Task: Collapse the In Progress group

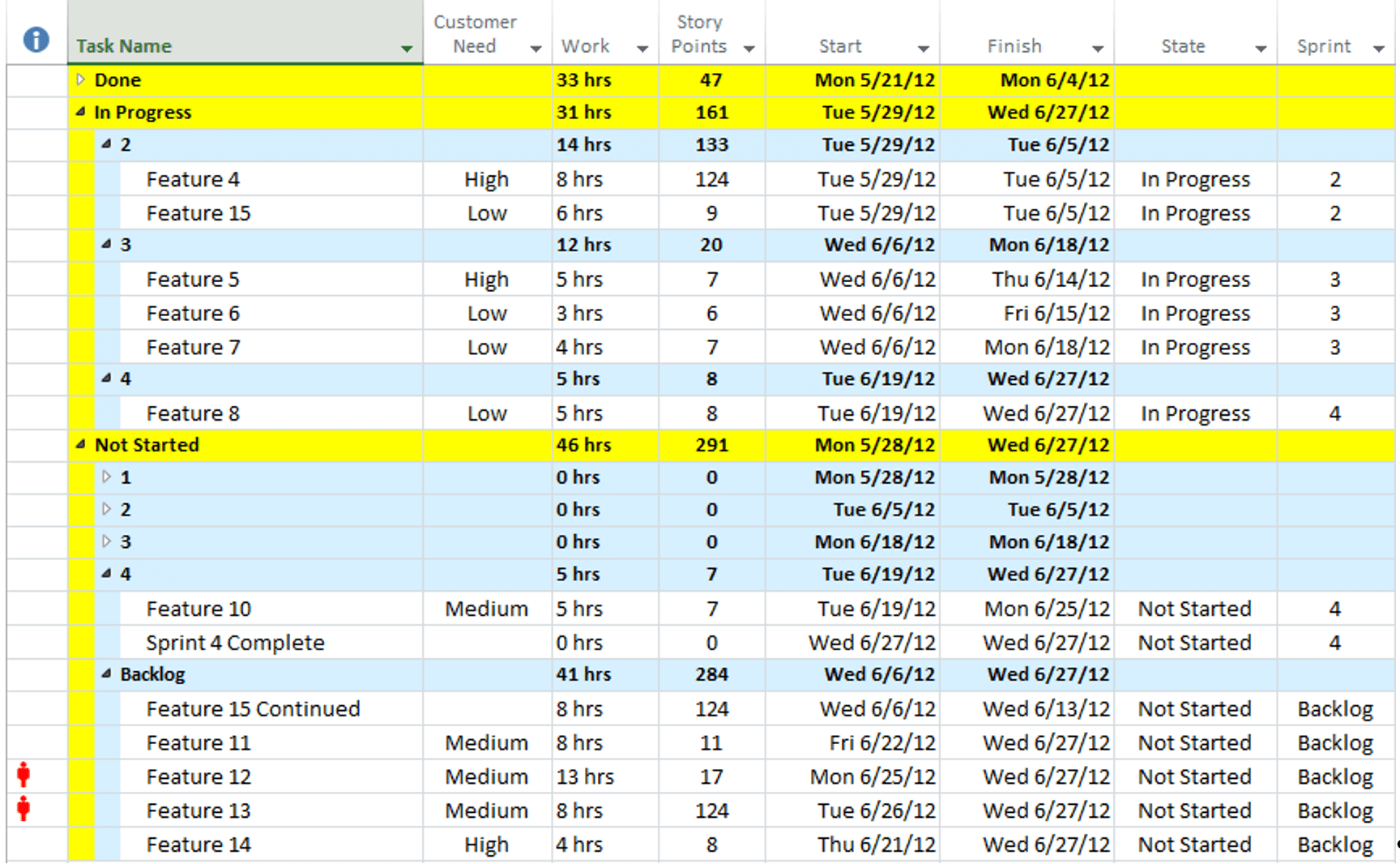Action: 80,112
